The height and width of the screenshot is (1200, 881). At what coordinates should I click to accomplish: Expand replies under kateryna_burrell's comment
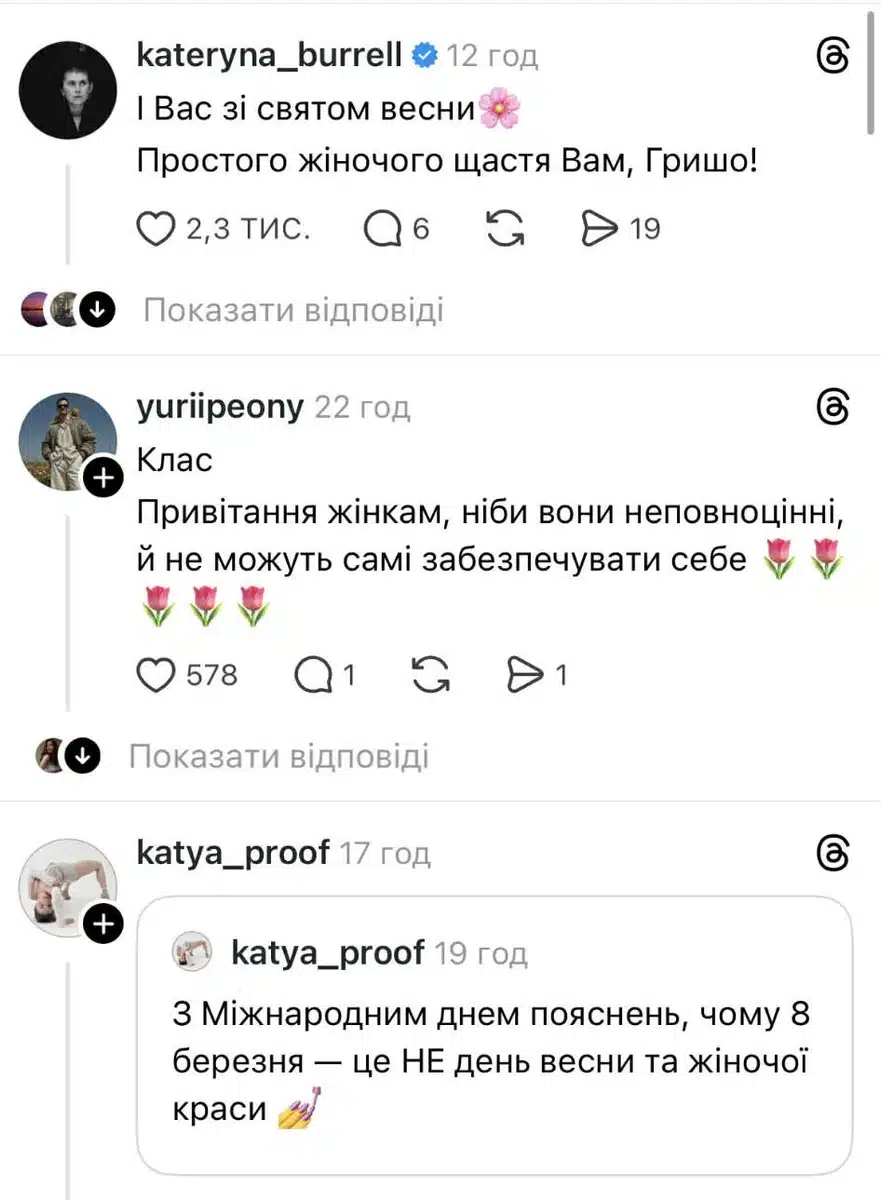coord(291,310)
